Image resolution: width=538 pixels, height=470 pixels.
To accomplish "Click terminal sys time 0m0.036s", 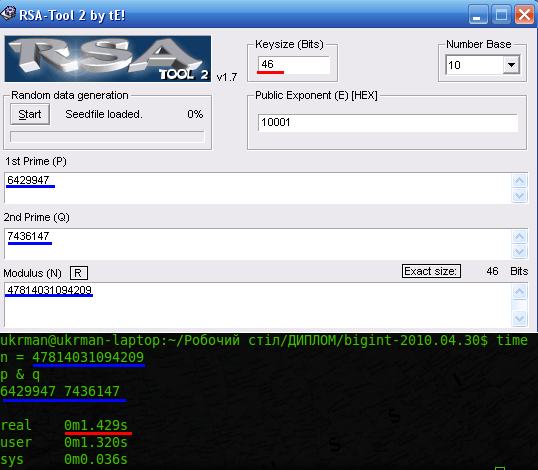I will (96, 459).
